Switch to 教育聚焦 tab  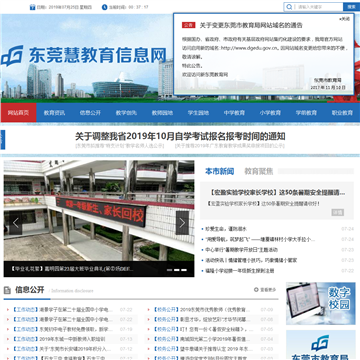(259, 171)
